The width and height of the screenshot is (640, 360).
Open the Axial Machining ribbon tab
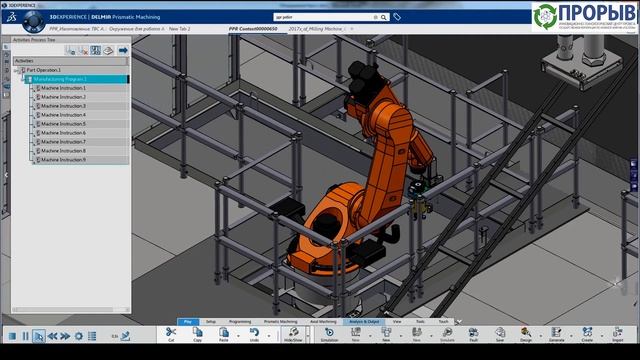[323, 322]
